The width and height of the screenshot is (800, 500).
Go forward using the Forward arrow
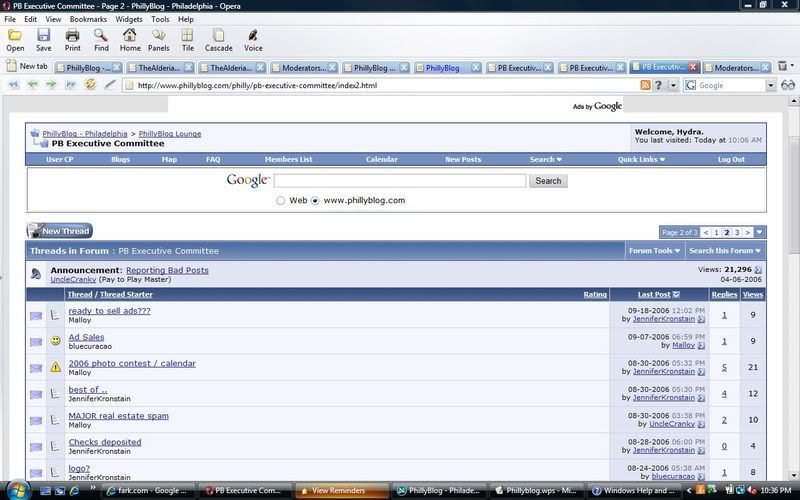click(x=51, y=85)
